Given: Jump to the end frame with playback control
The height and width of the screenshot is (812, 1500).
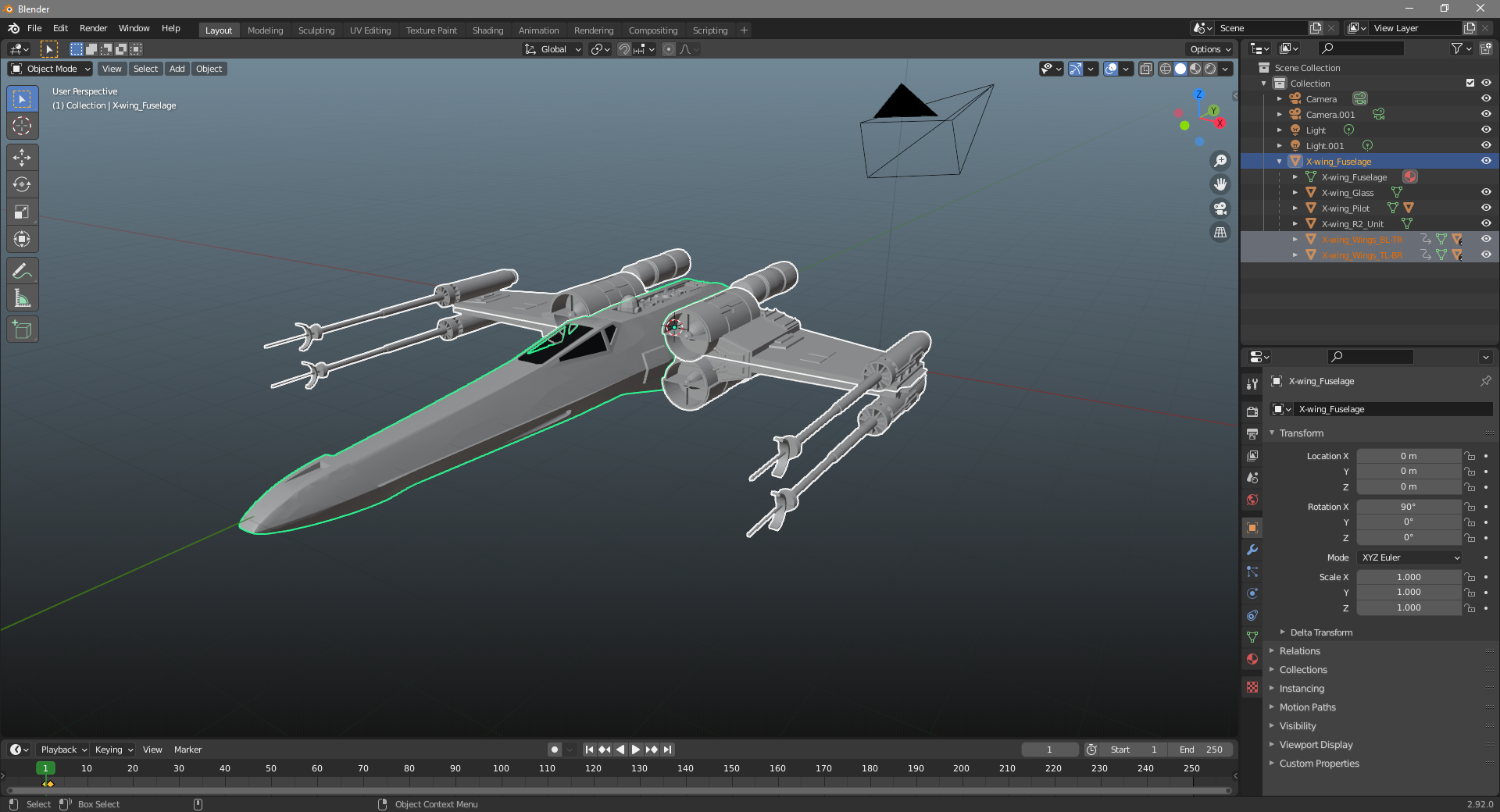Looking at the screenshot, I should click(668, 750).
